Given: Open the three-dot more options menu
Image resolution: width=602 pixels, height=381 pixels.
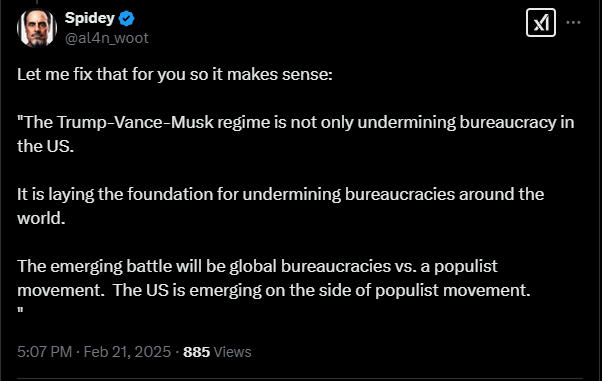Looking at the screenshot, I should coord(573,23).
